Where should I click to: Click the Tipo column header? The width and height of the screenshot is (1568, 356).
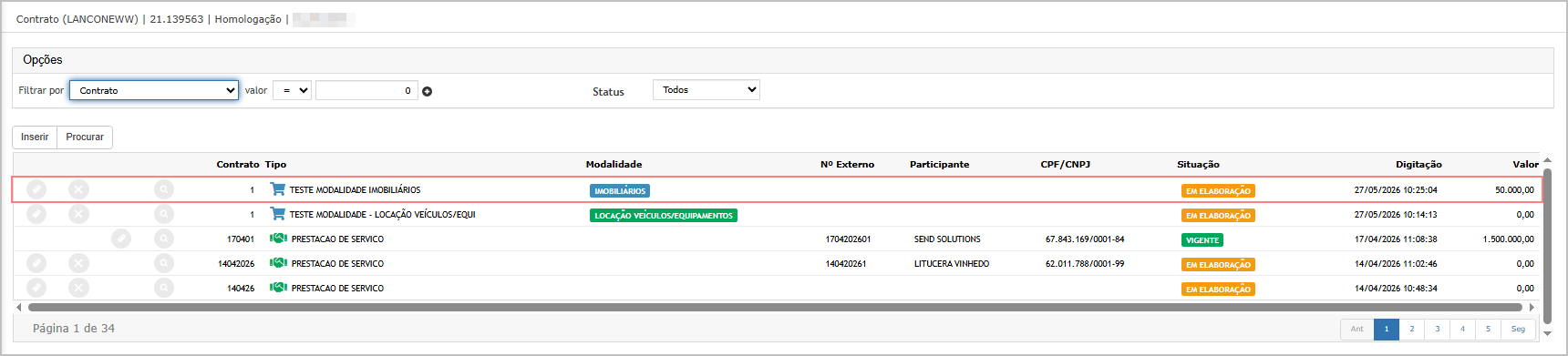[275, 165]
